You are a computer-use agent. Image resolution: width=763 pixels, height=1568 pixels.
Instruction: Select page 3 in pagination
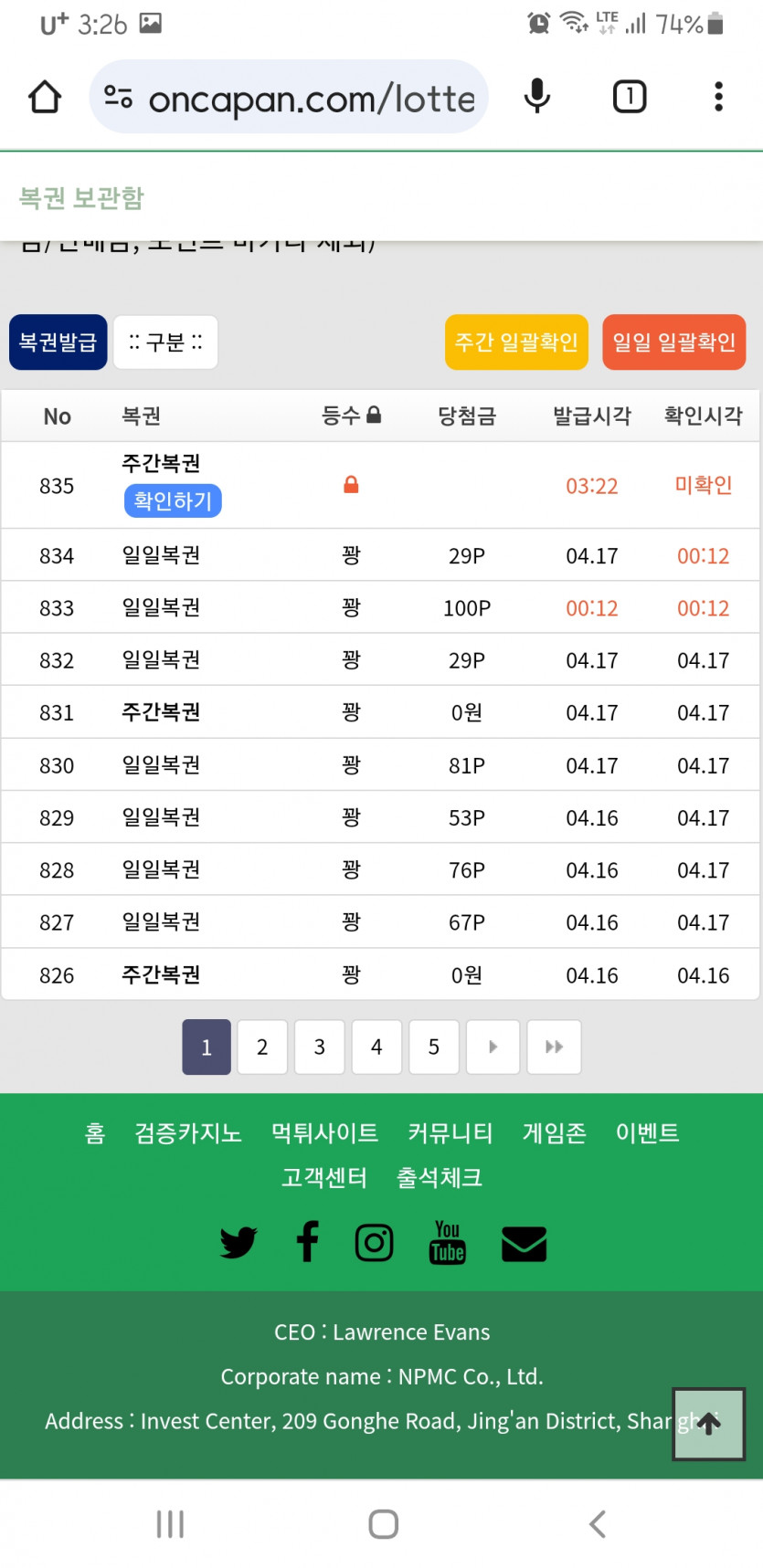pyautogui.click(x=319, y=1047)
